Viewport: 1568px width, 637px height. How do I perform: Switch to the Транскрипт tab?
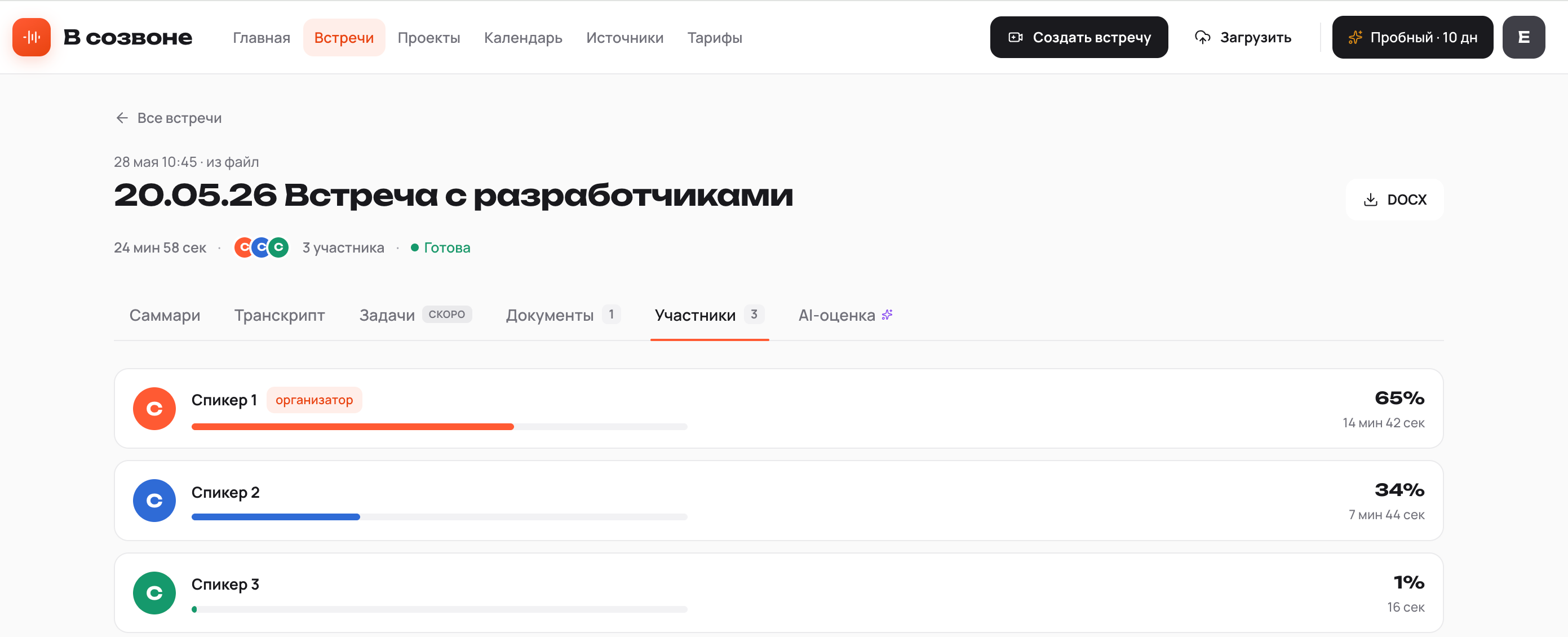coord(280,315)
